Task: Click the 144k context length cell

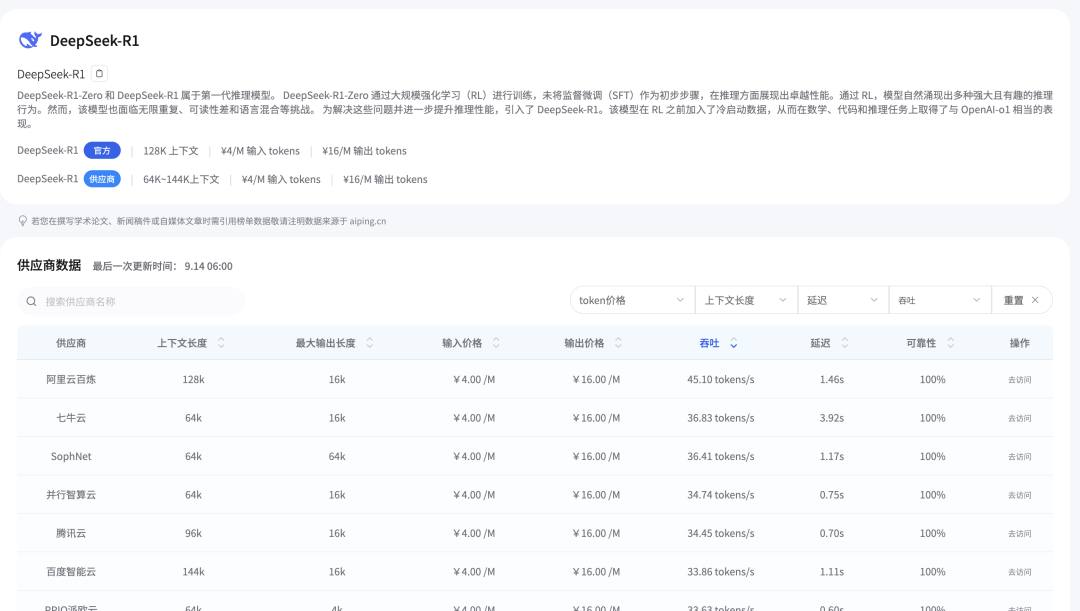Action: (x=194, y=572)
